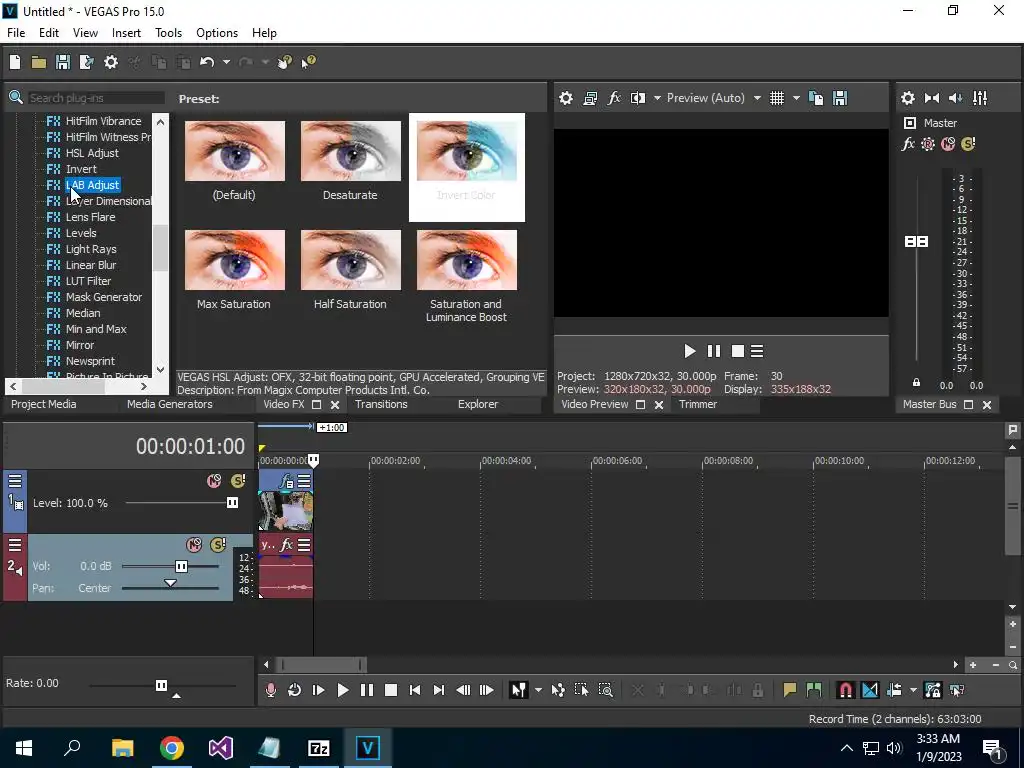Image resolution: width=1024 pixels, height=768 pixels.
Task: Open Master FX icon under Master
Action: coord(908,144)
